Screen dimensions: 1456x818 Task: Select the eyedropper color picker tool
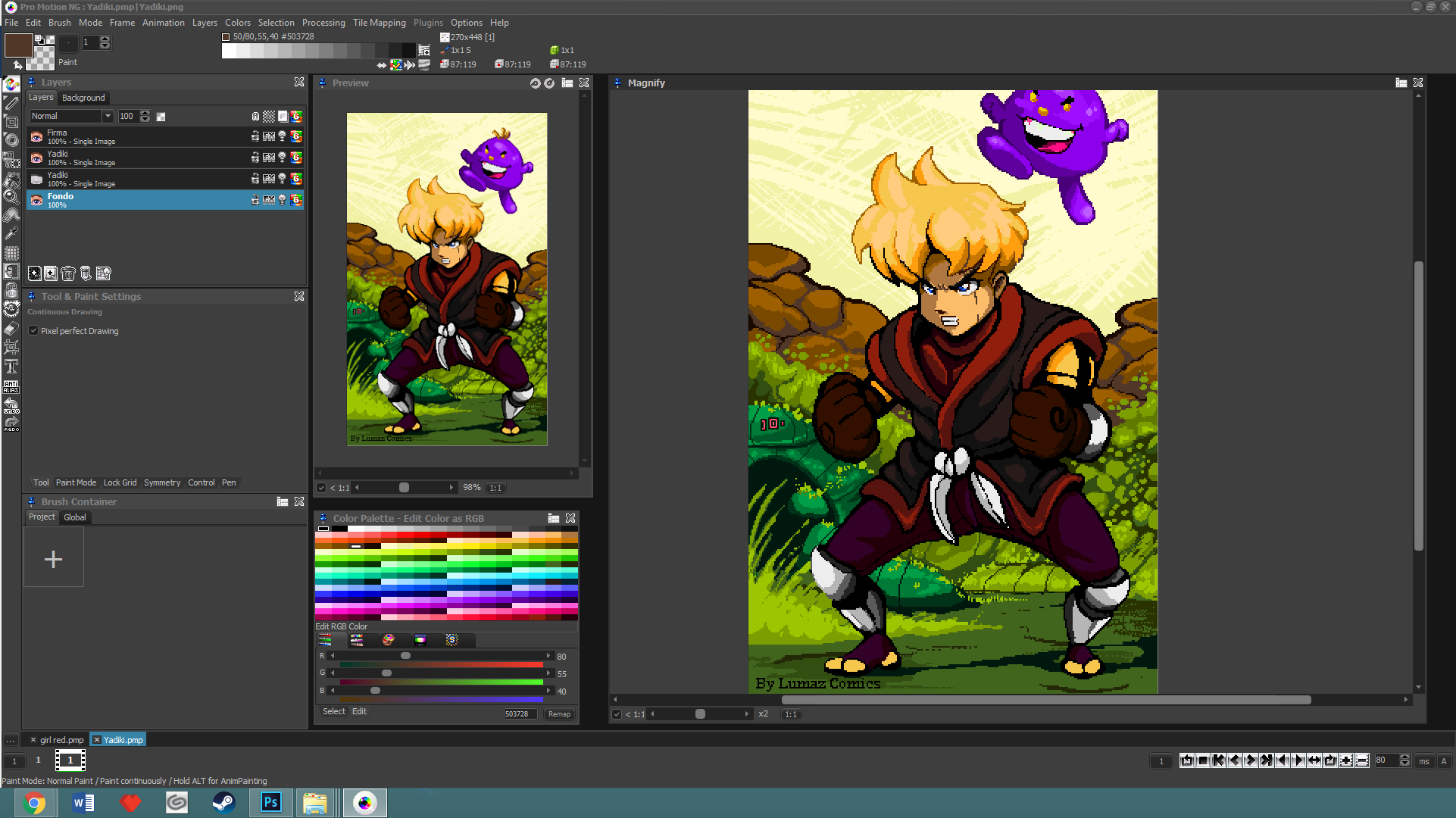point(11,234)
